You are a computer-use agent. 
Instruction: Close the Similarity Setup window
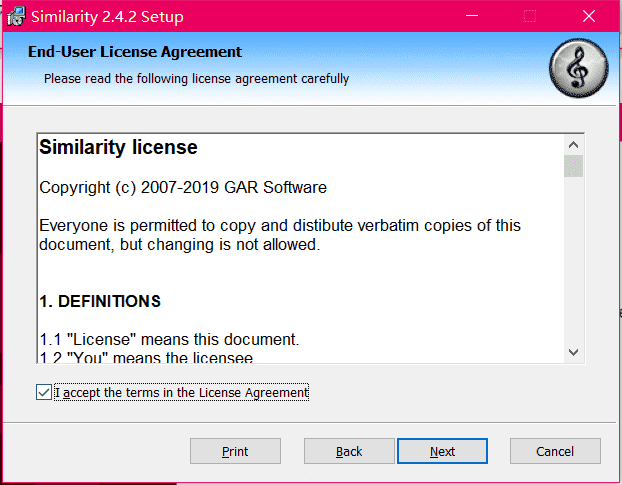pyautogui.click(x=589, y=16)
